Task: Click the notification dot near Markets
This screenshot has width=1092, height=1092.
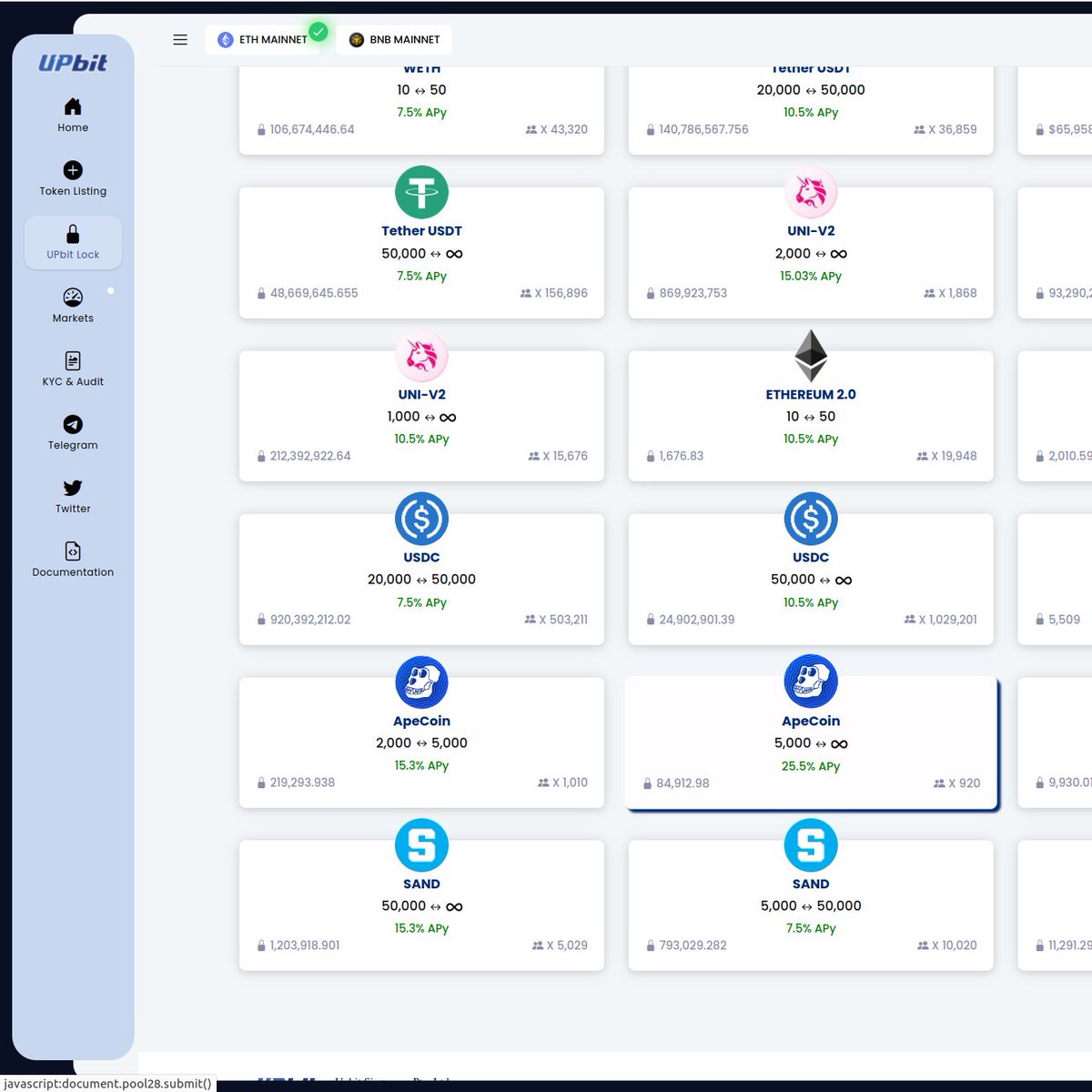Action: (111, 291)
